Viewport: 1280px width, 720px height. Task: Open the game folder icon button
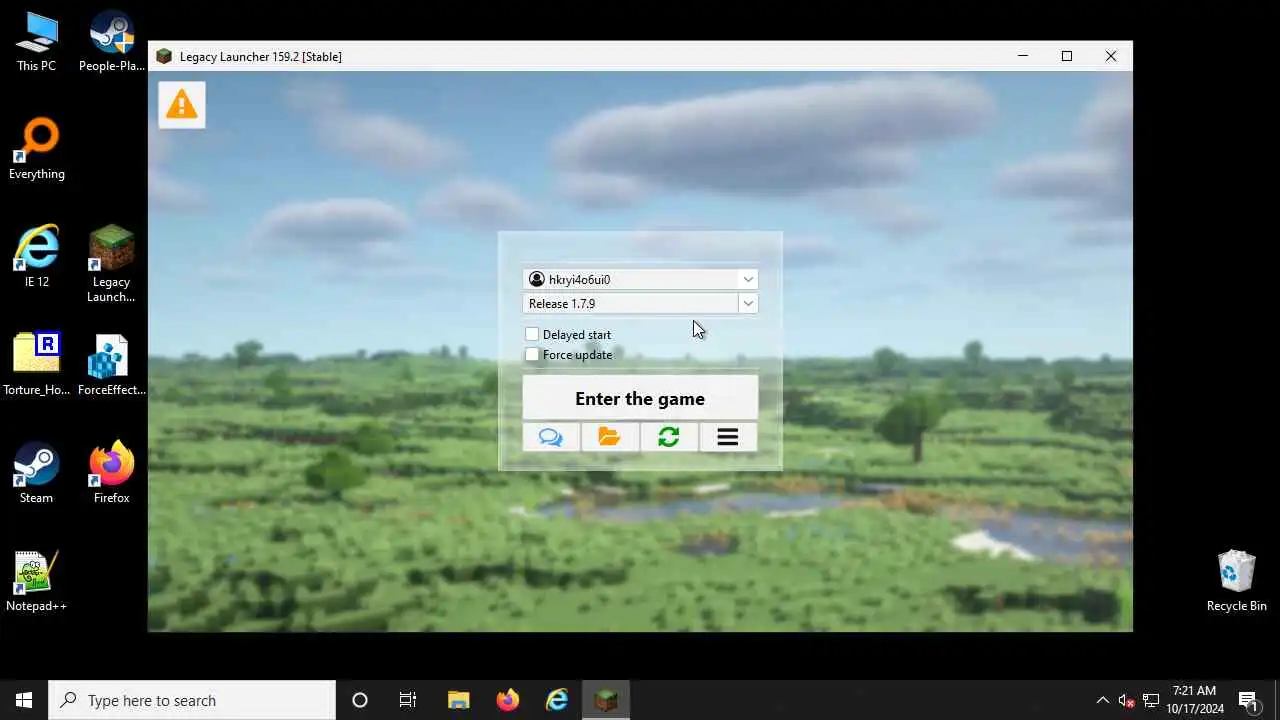[x=610, y=437]
